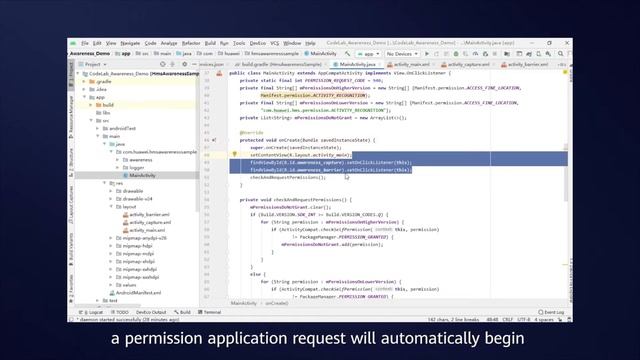Expand the build folder in project tree
The image size is (640, 360).
tap(91, 105)
